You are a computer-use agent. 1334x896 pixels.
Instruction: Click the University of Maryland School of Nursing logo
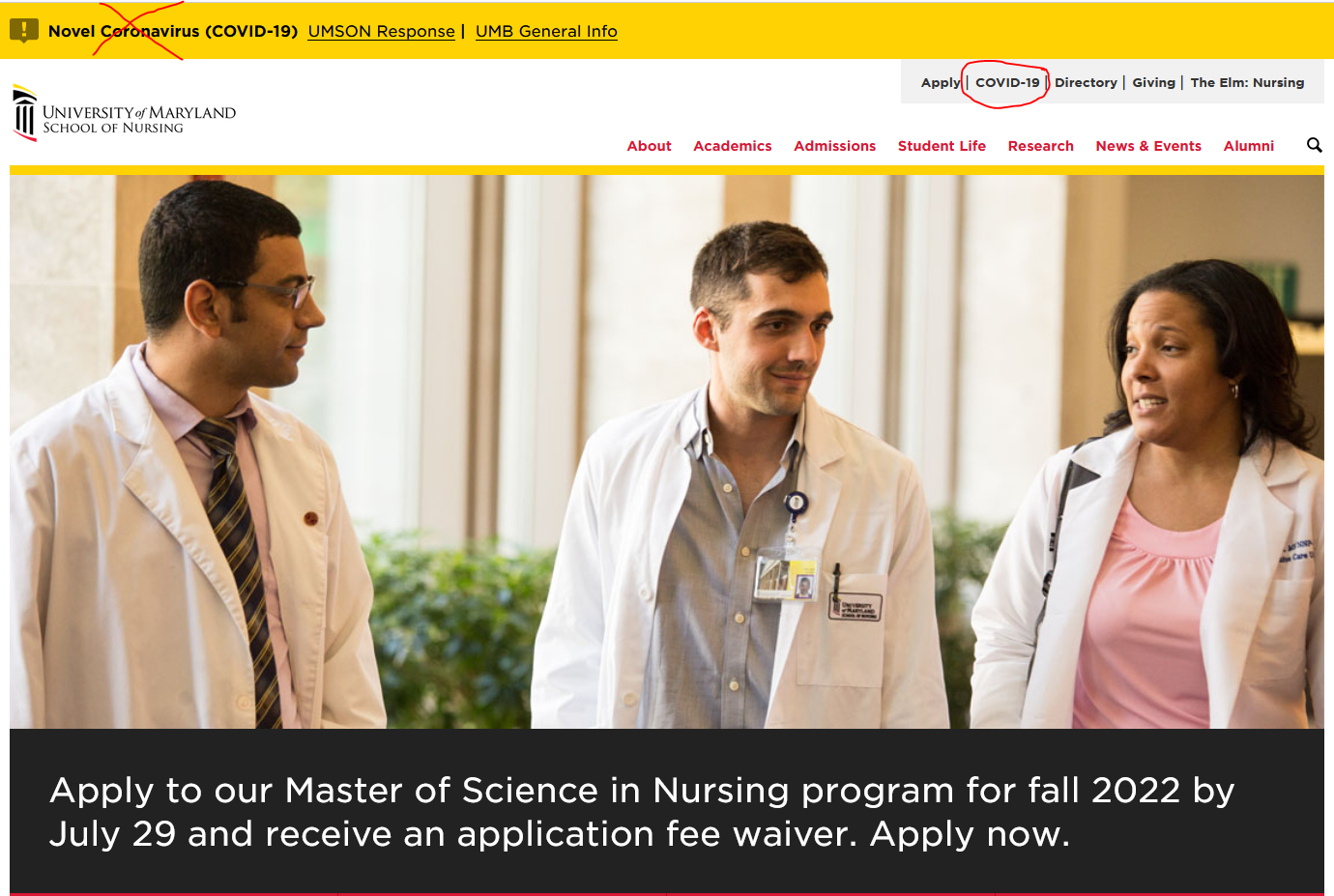click(124, 114)
